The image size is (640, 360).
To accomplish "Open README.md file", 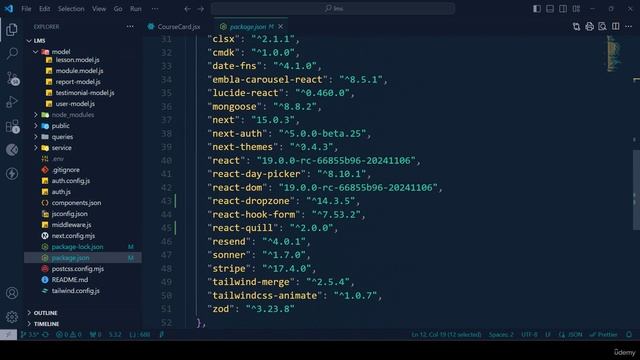I will click(x=70, y=280).
